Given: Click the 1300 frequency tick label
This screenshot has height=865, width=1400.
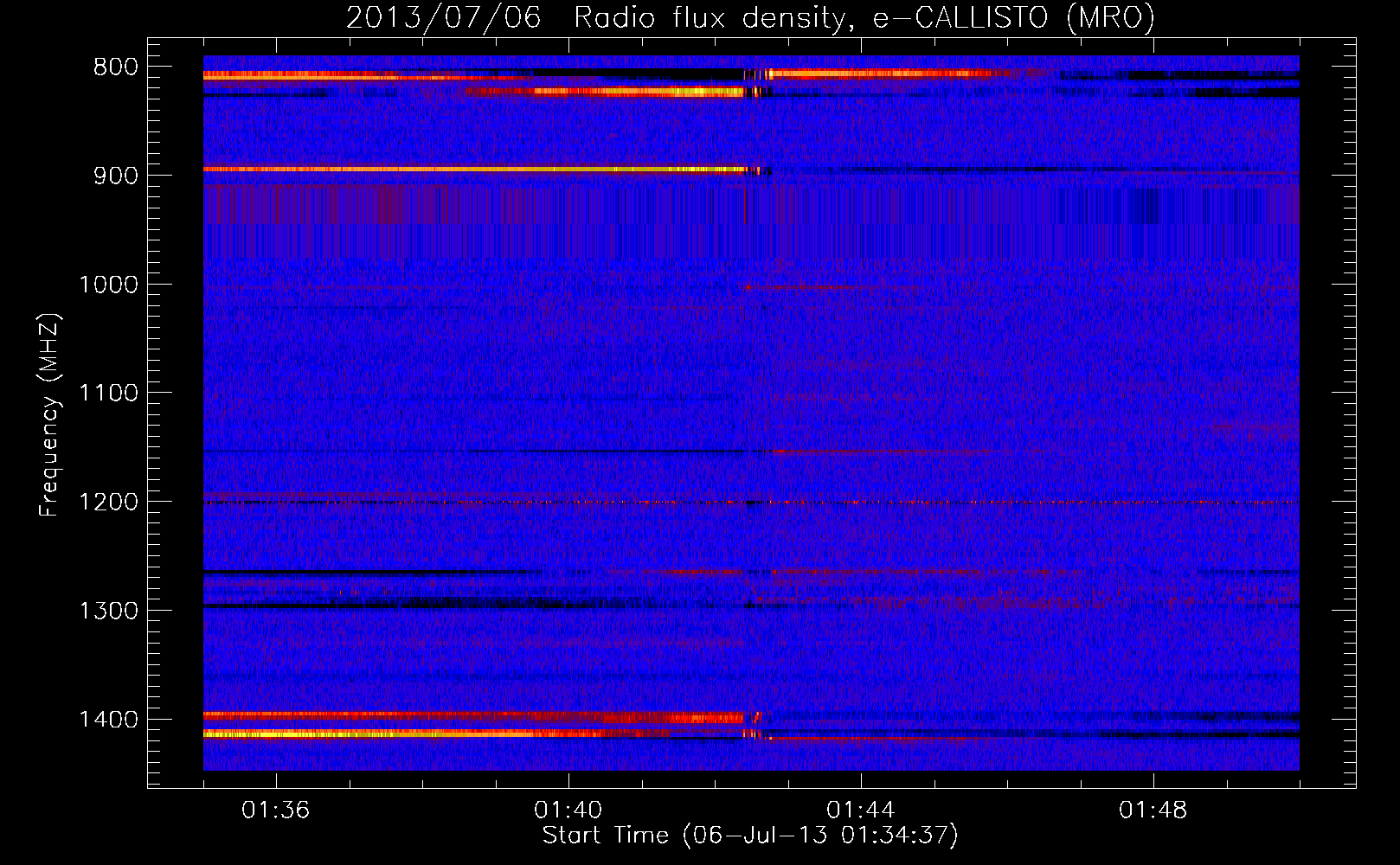Looking at the screenshot, I should point(108,612).
